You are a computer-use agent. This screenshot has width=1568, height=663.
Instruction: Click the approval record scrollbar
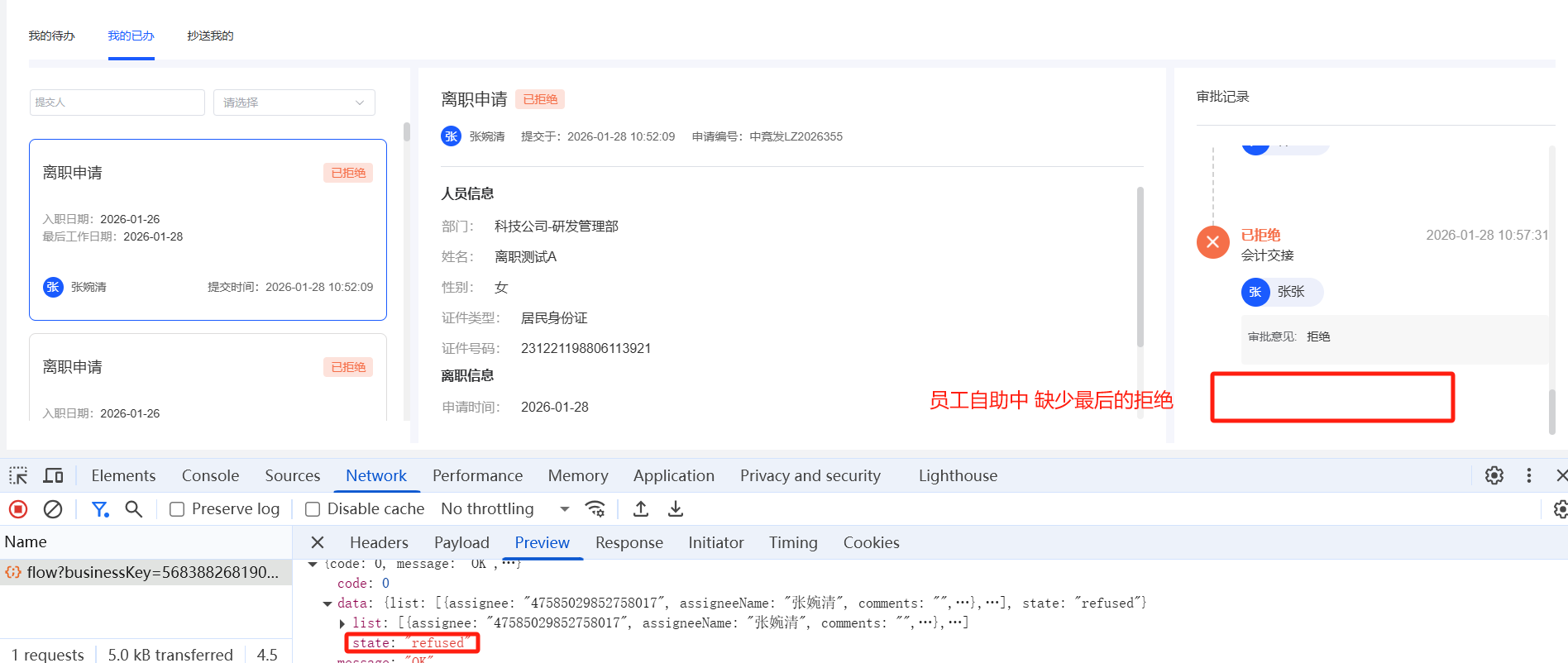(1552, 411)
